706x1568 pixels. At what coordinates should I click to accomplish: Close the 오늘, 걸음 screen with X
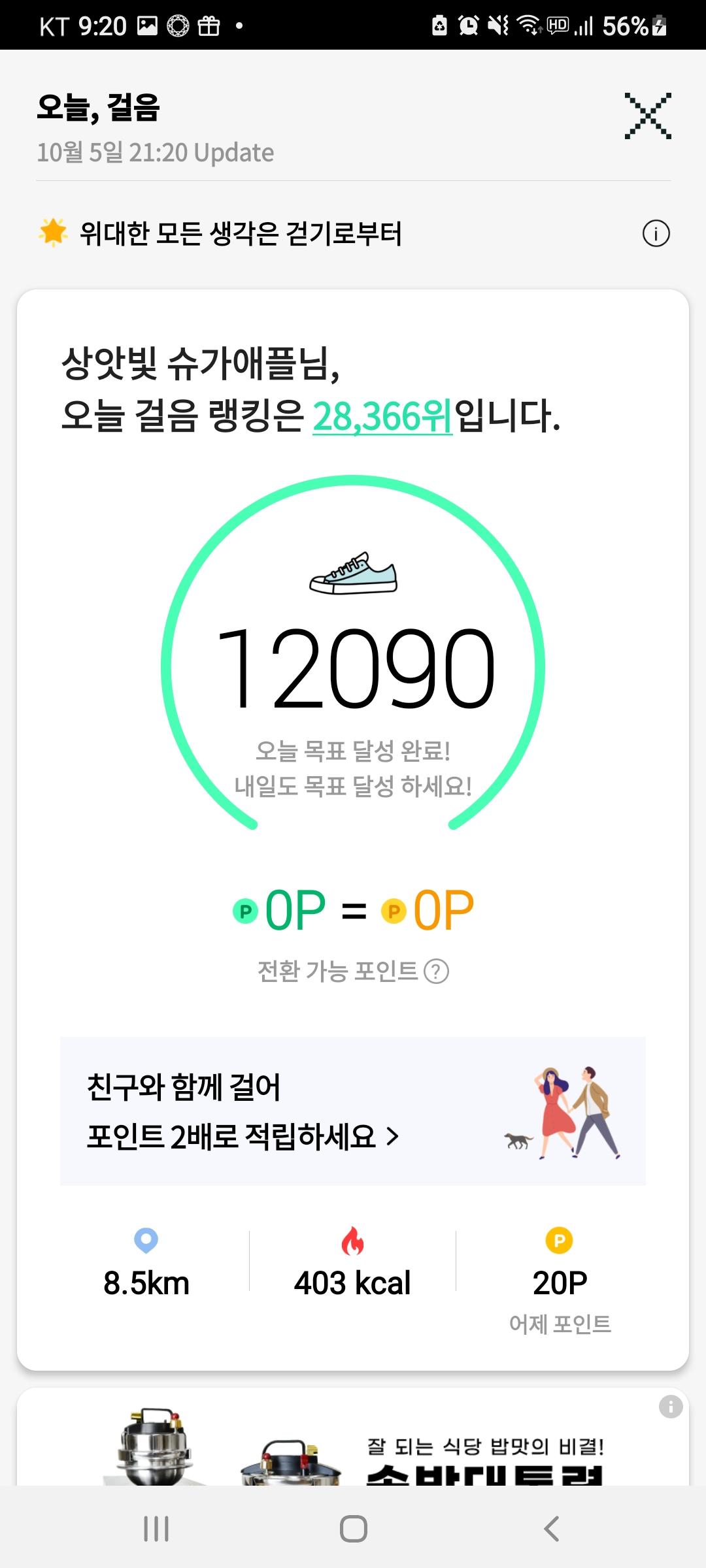pos(647,116)
